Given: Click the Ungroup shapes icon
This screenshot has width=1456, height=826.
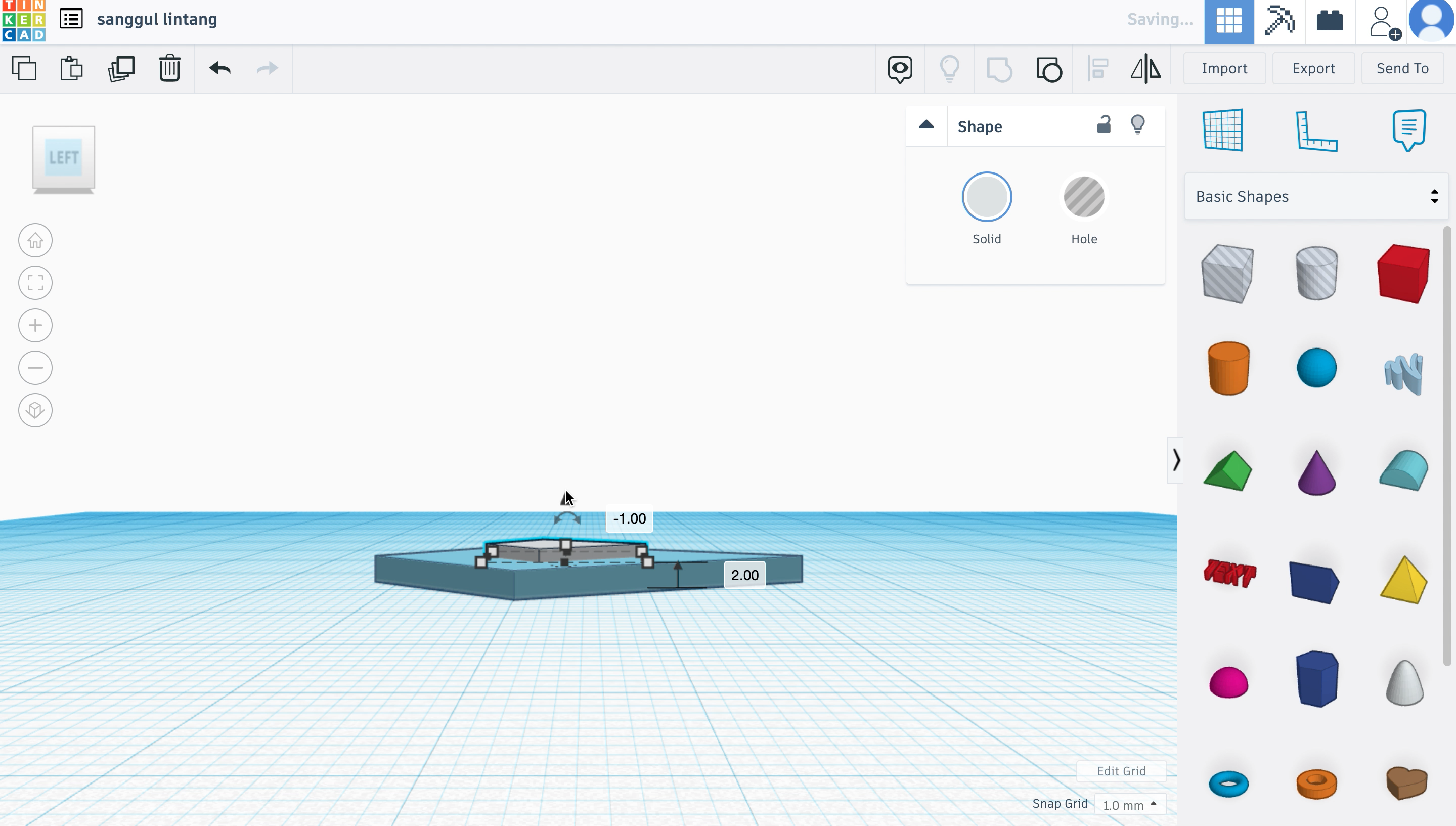Looking at the screenshot, I should pyautogui.click(x=1049, y=69).
